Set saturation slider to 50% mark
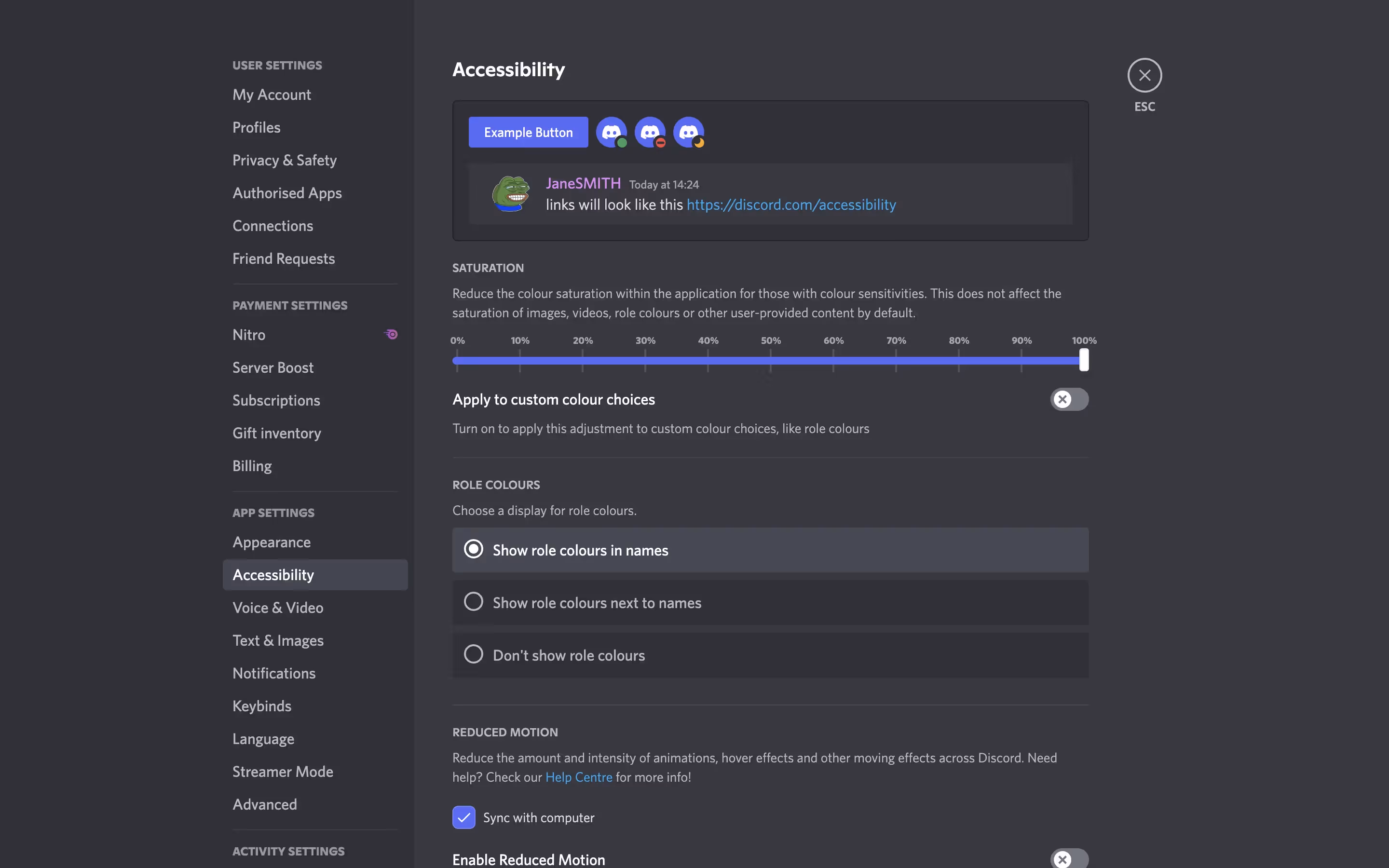1389x868 pixels. [770, 361]
